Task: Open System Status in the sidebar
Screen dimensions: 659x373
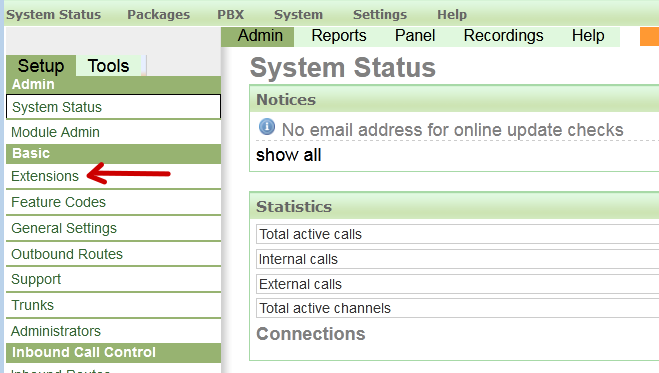Action: click(113, 107)
